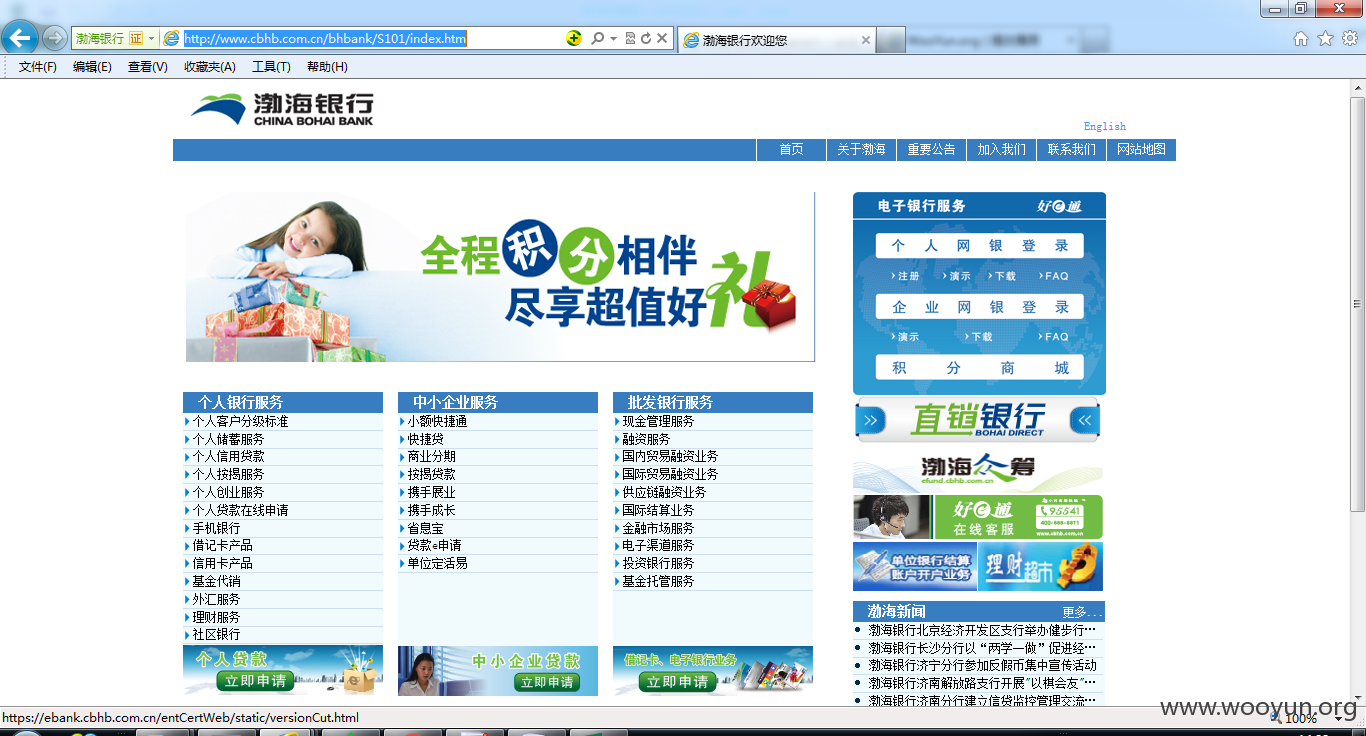
Task: Go to the browser home icon
Action: pyautogui.click(x=1301, y=38)
